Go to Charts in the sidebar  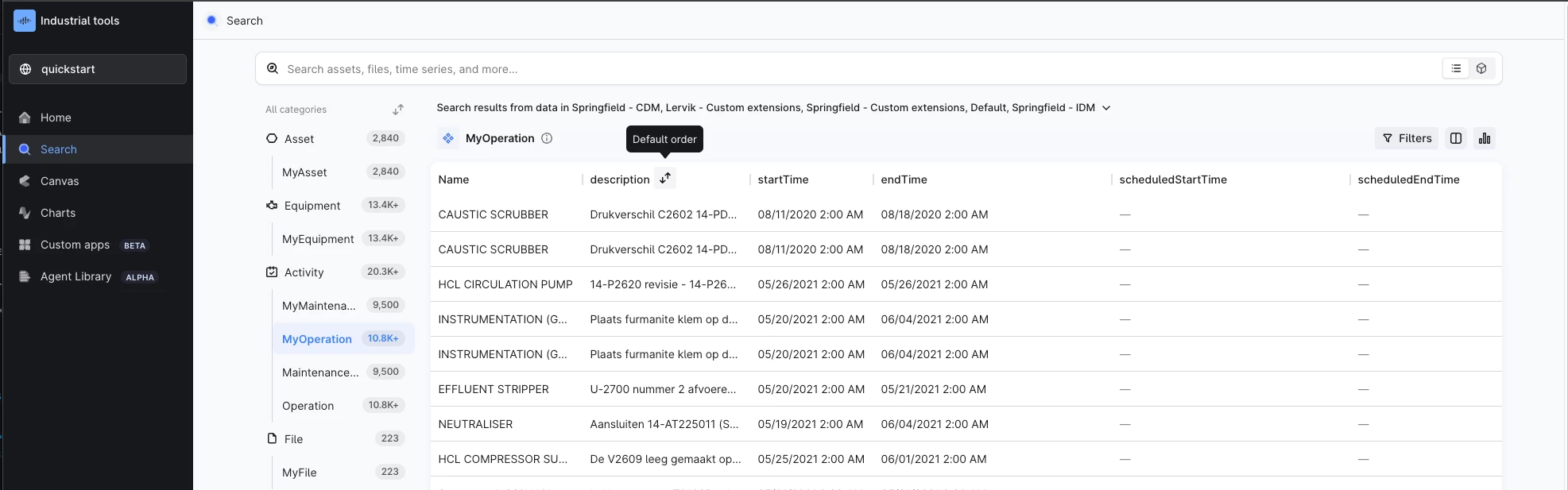pyautogui.click(x=58, y=213)
